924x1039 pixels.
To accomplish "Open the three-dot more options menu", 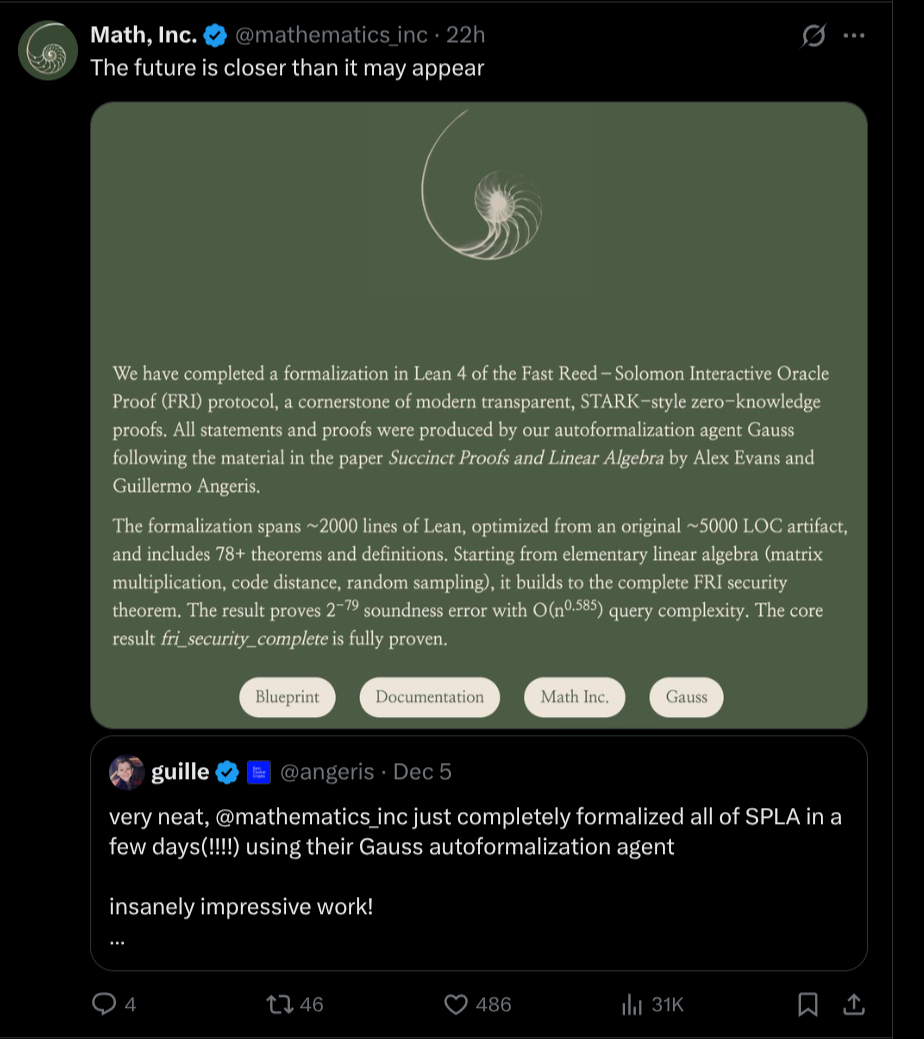I will (x=853, y=36).
